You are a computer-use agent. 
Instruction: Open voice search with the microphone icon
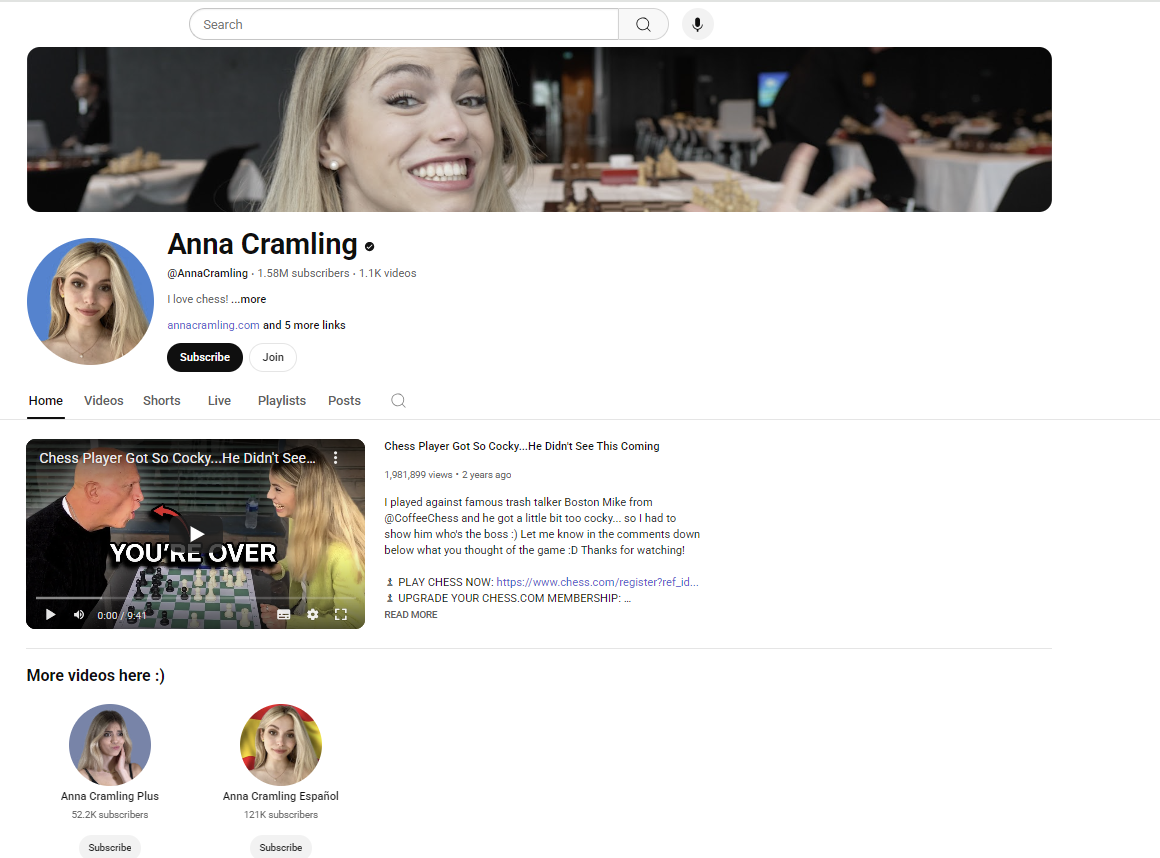[x=697, y=24]
